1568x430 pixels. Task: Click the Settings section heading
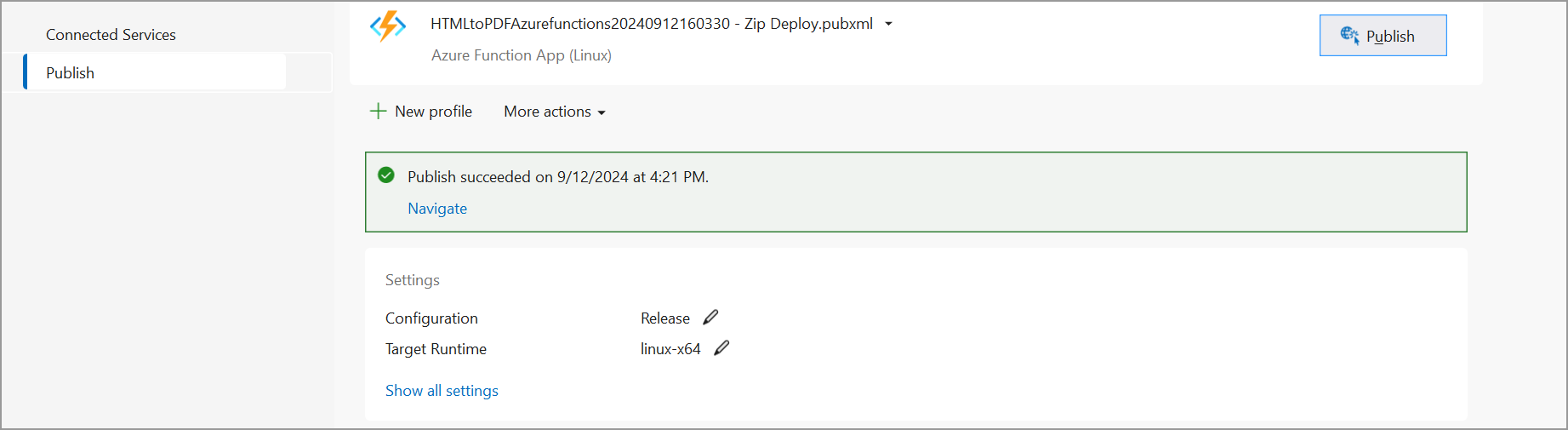[413, 280]
